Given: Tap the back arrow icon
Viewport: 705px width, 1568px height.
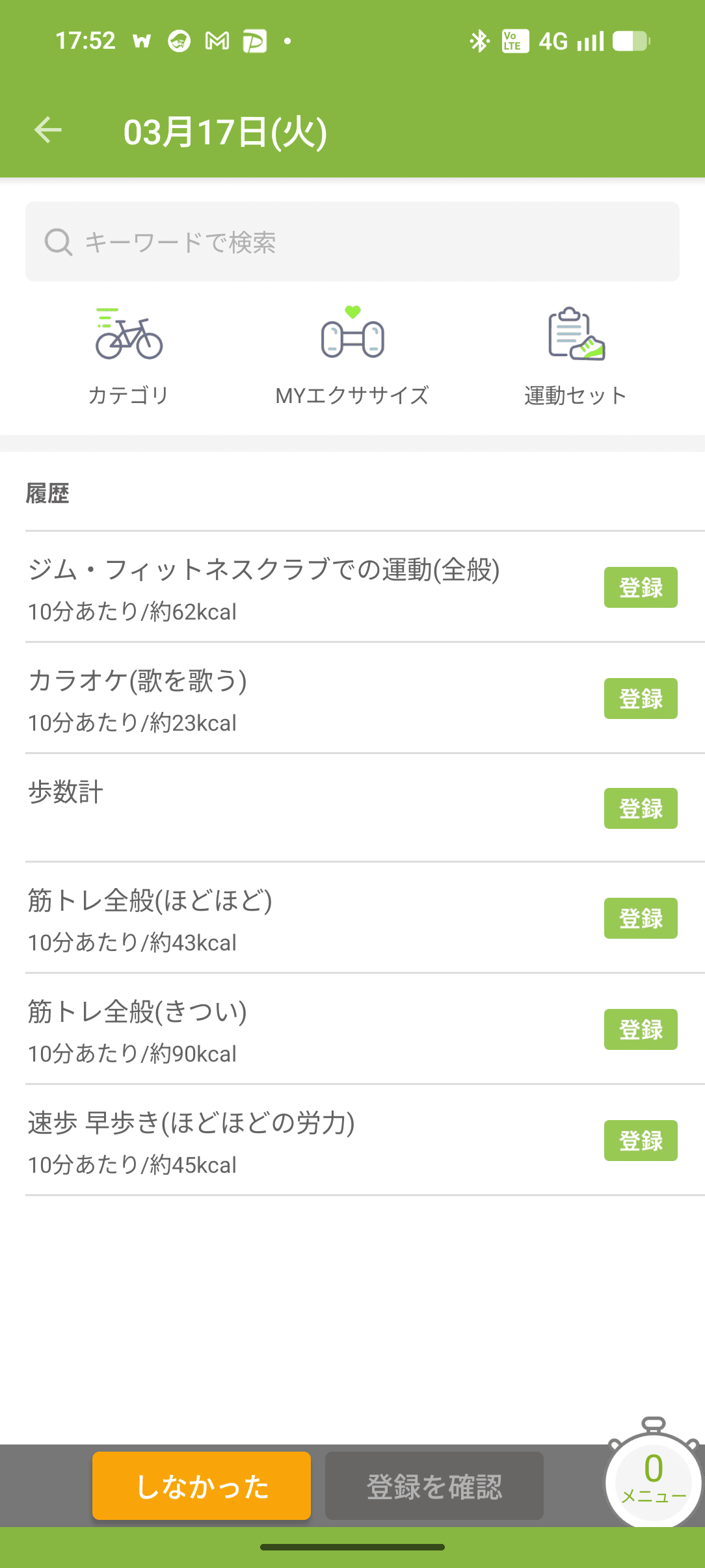Looking at the screenshot, I should (48, 130).
